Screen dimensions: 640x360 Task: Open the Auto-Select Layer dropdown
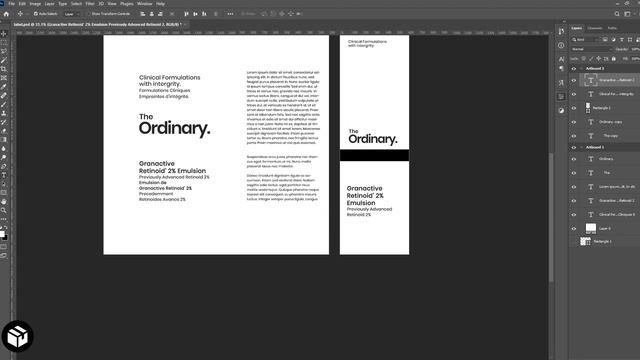point(72,14)
